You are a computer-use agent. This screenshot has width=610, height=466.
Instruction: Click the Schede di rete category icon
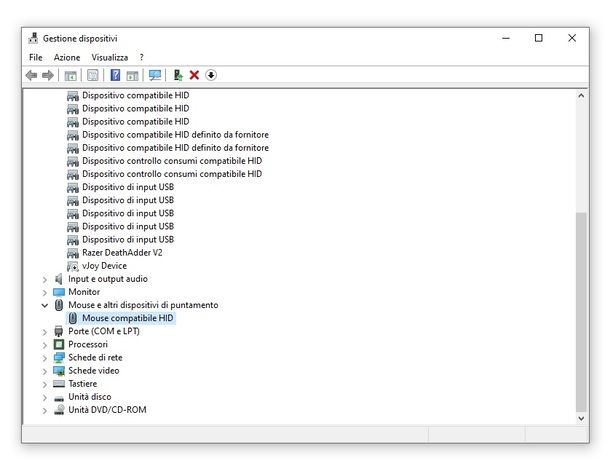59,357
